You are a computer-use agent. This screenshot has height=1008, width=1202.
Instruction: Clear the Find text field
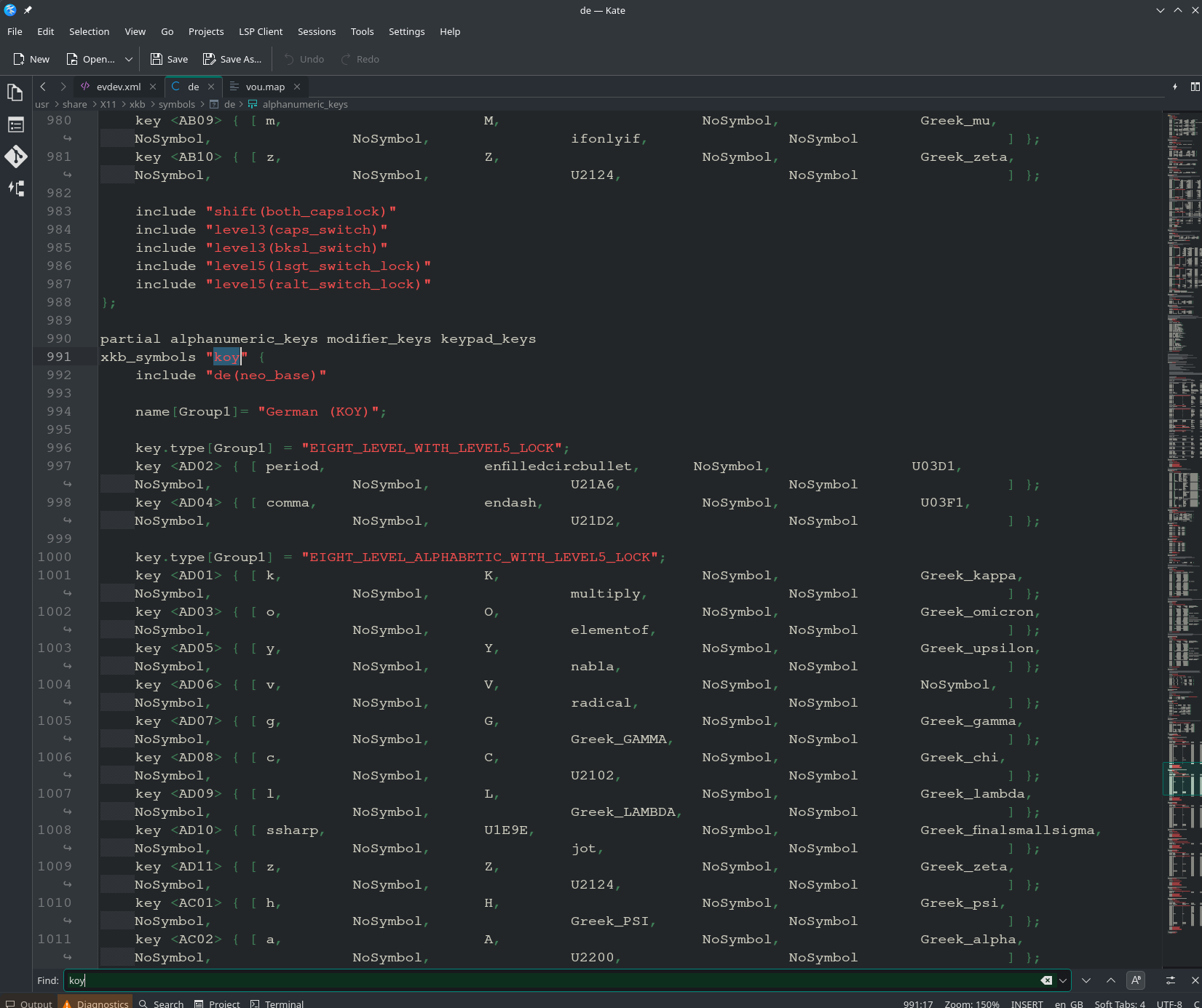1046,980
